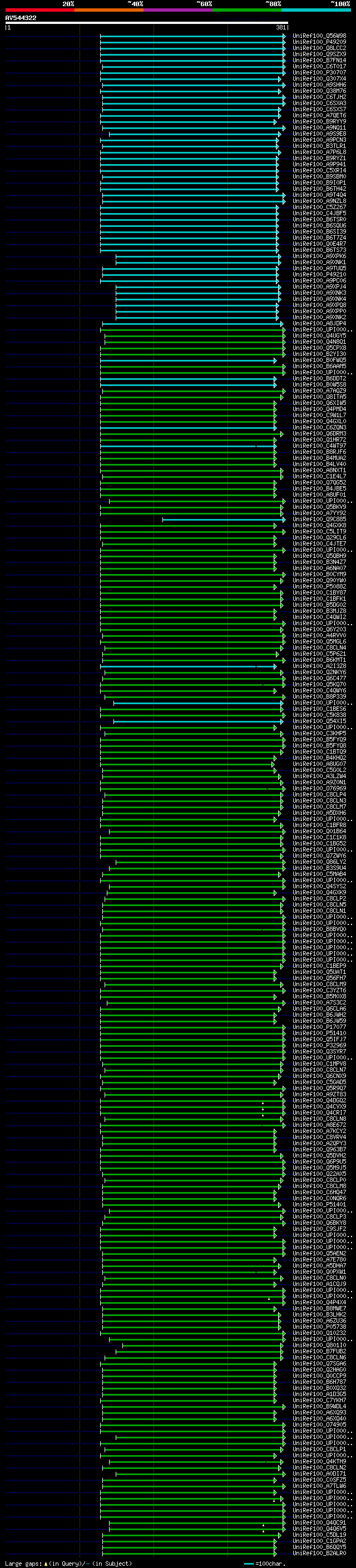Select label UniRef100_C5DL19
The width and height of the screenshot is (356, 1568).
point(319,1535)
